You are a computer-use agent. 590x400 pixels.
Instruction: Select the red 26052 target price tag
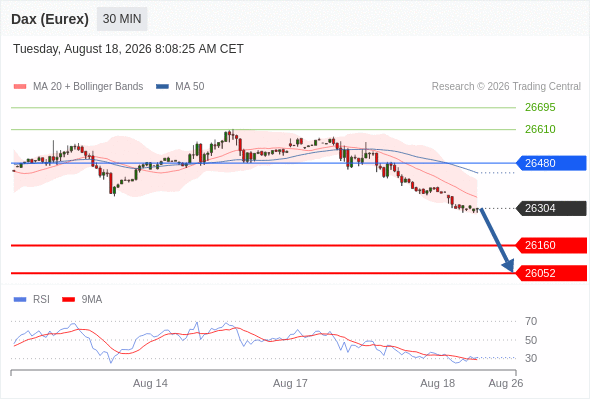coord(551,273)
